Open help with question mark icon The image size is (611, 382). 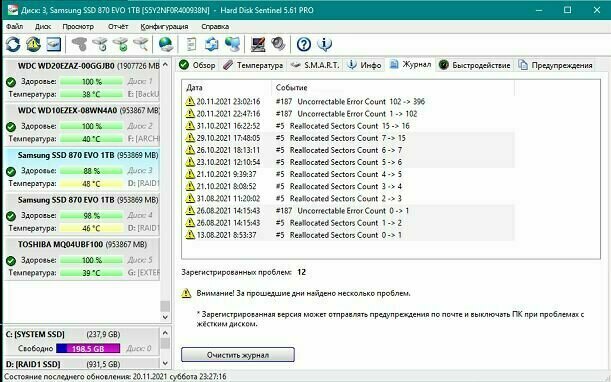304,44
